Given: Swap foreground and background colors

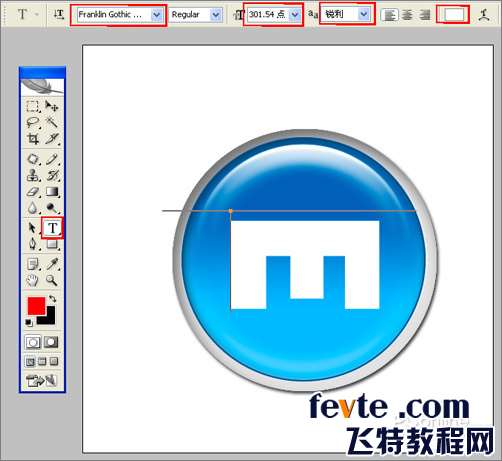Looking at the screenshot, I should click(52, 299).
